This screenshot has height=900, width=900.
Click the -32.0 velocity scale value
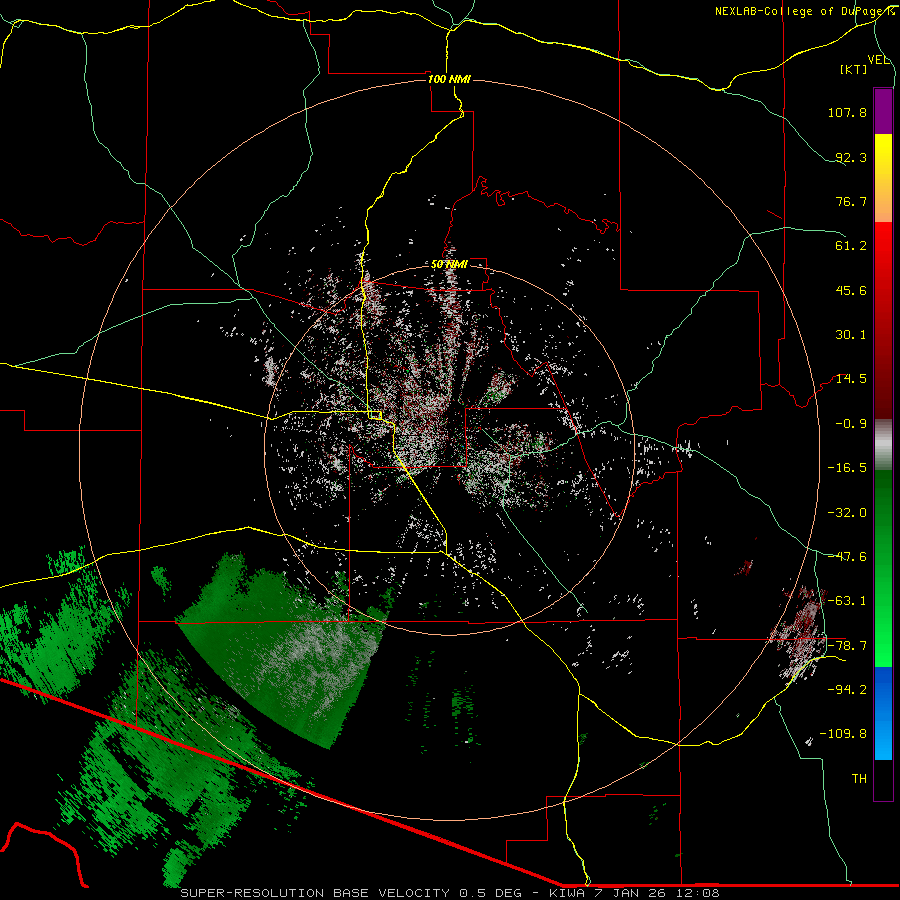(x=847, y=513)
